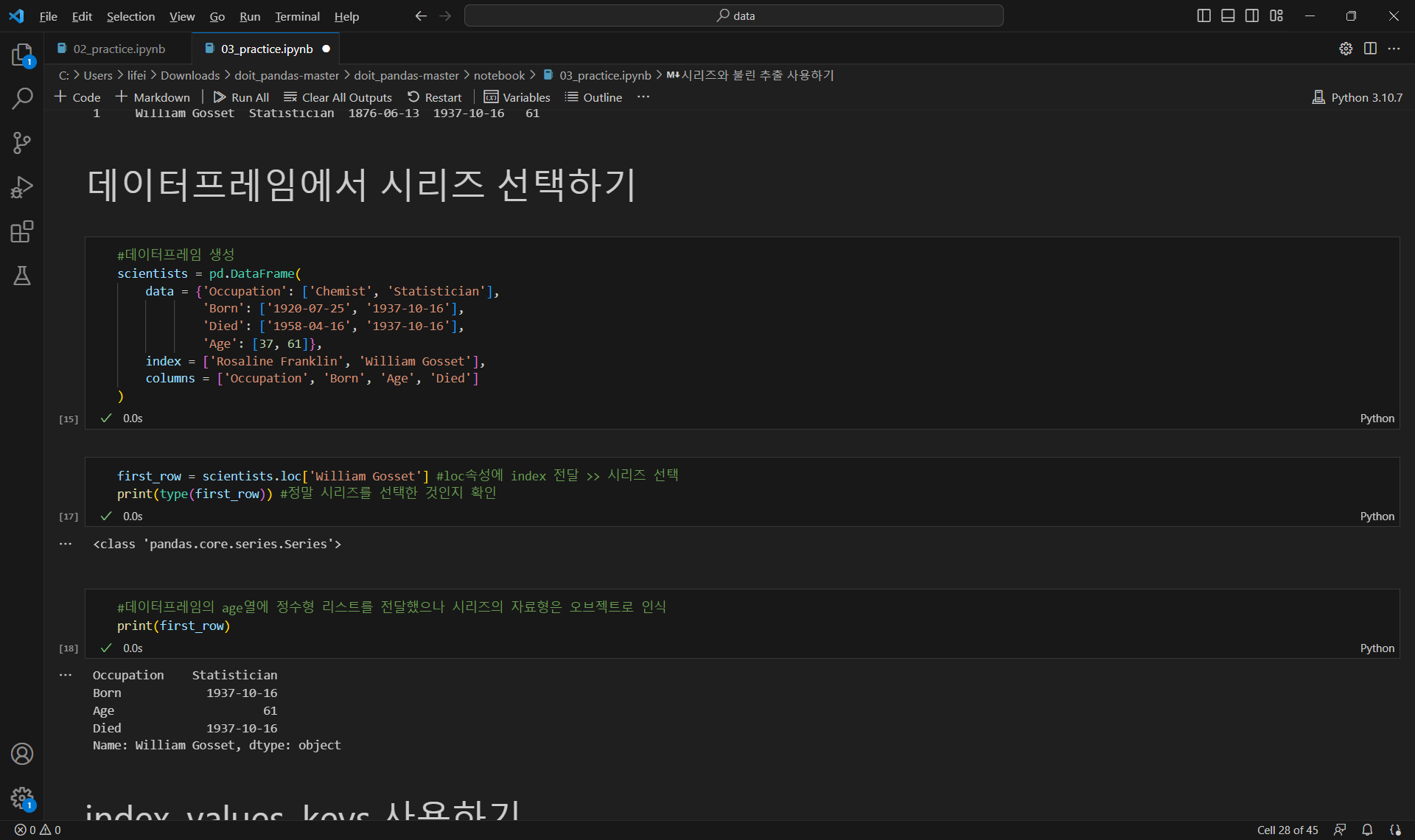This screenshot has width=1415, height=840.
Task: Select the Python 3.10.7 kernel picker
Action: (1358, 97)
